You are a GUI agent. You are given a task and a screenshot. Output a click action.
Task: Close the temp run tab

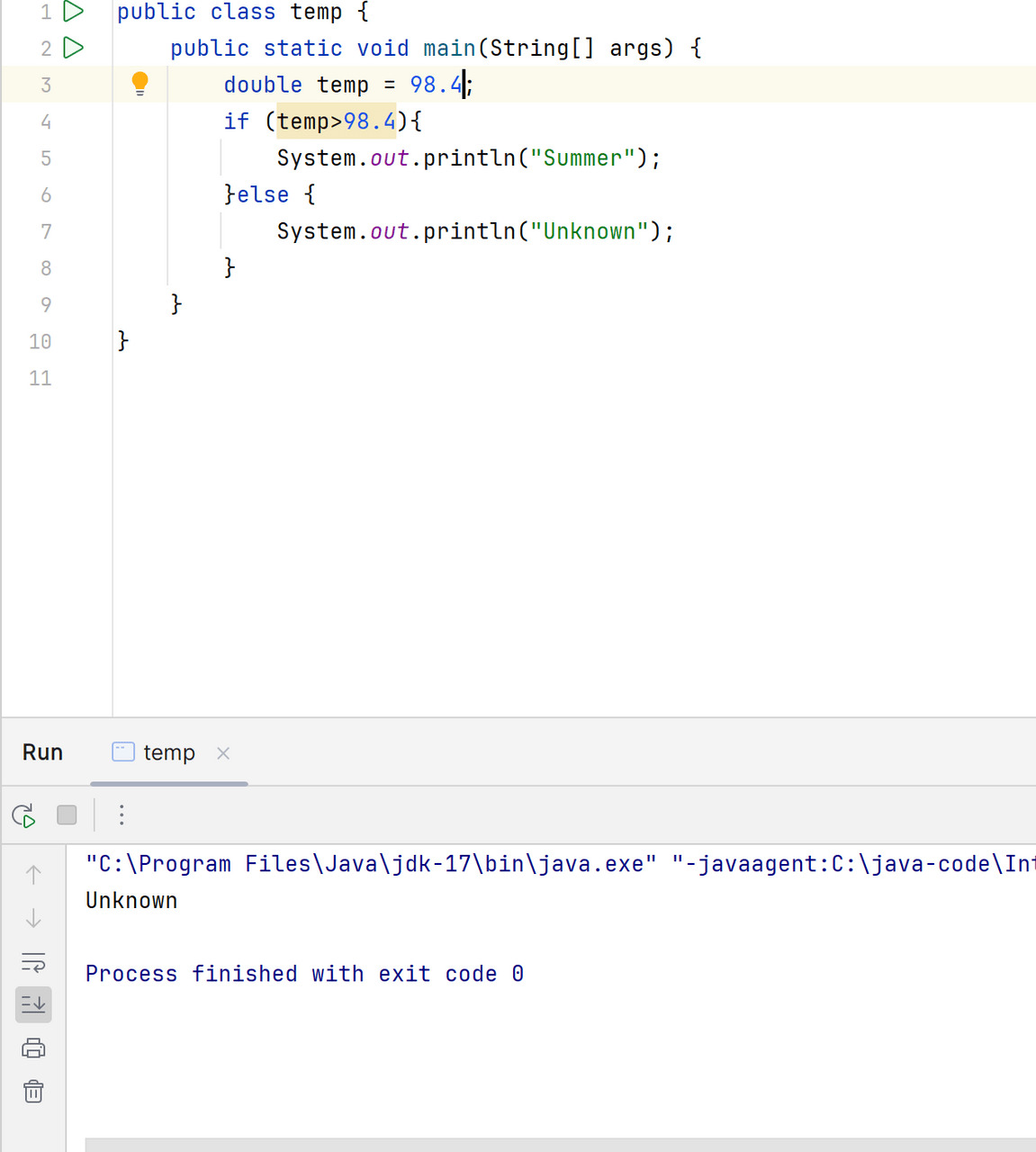223,753
